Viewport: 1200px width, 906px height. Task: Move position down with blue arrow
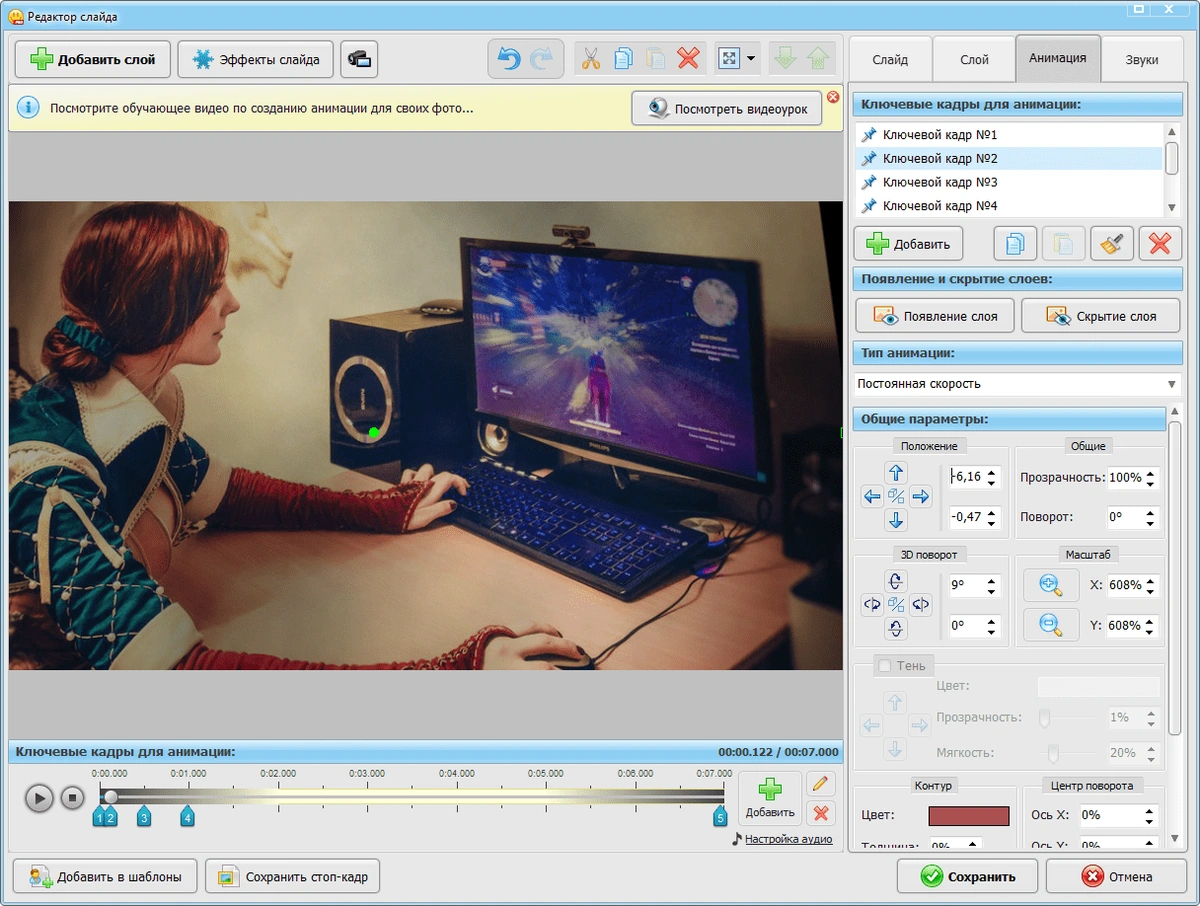(896, 520)
